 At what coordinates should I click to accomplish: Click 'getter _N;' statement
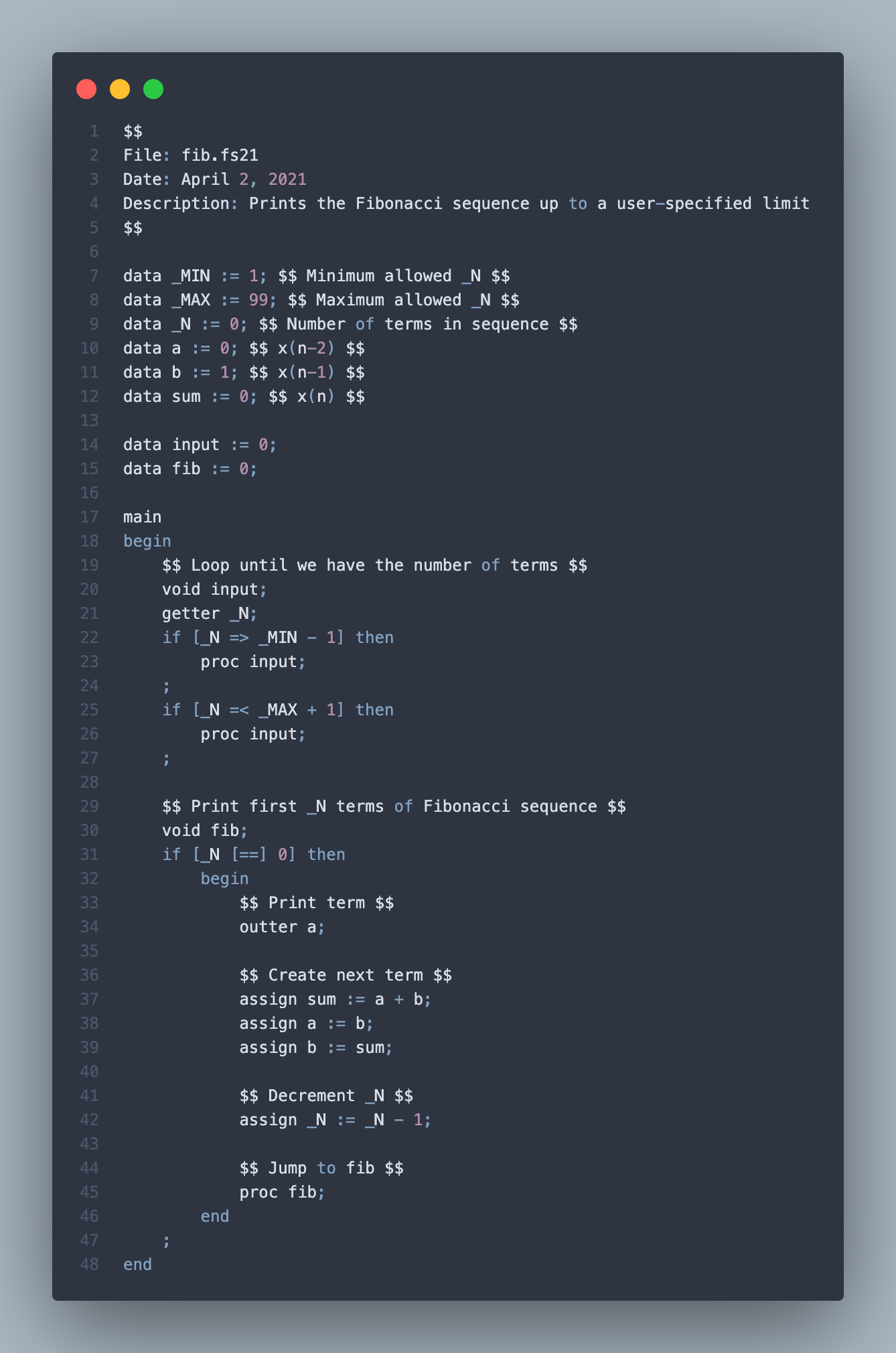(x=210, y=614)
